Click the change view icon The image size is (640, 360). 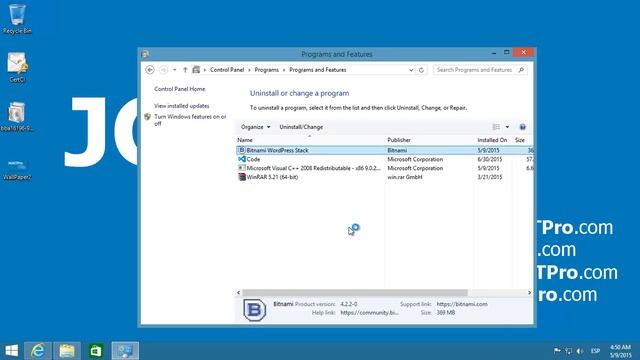(x=496, y=127)
